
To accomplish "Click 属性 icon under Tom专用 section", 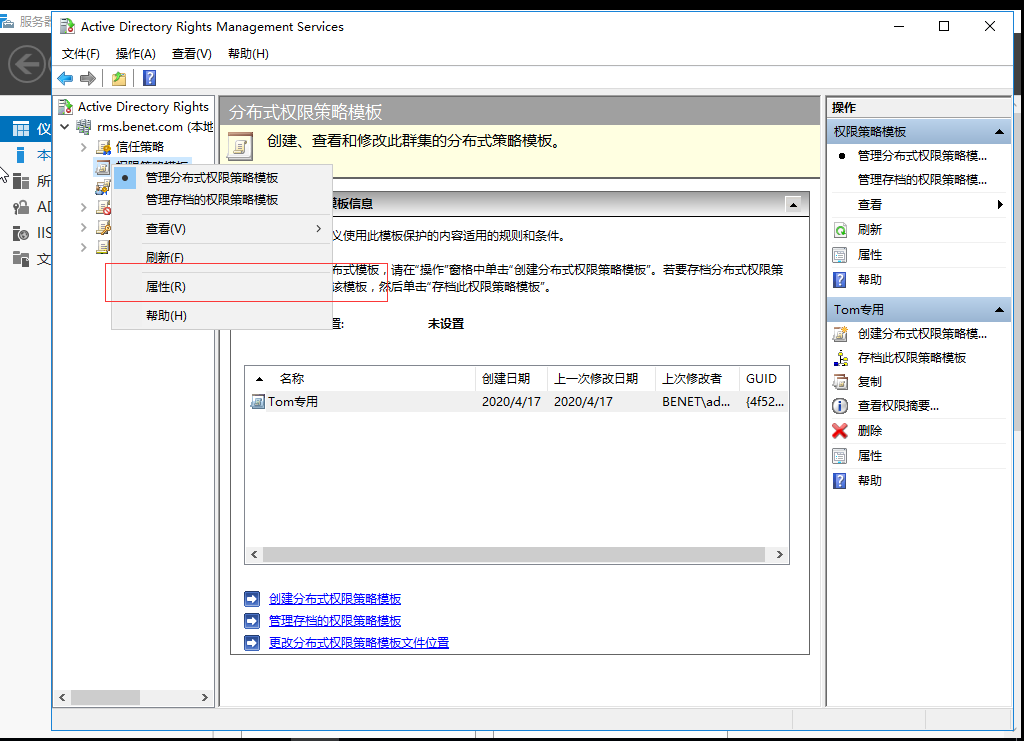I will [x=840, y=456].
